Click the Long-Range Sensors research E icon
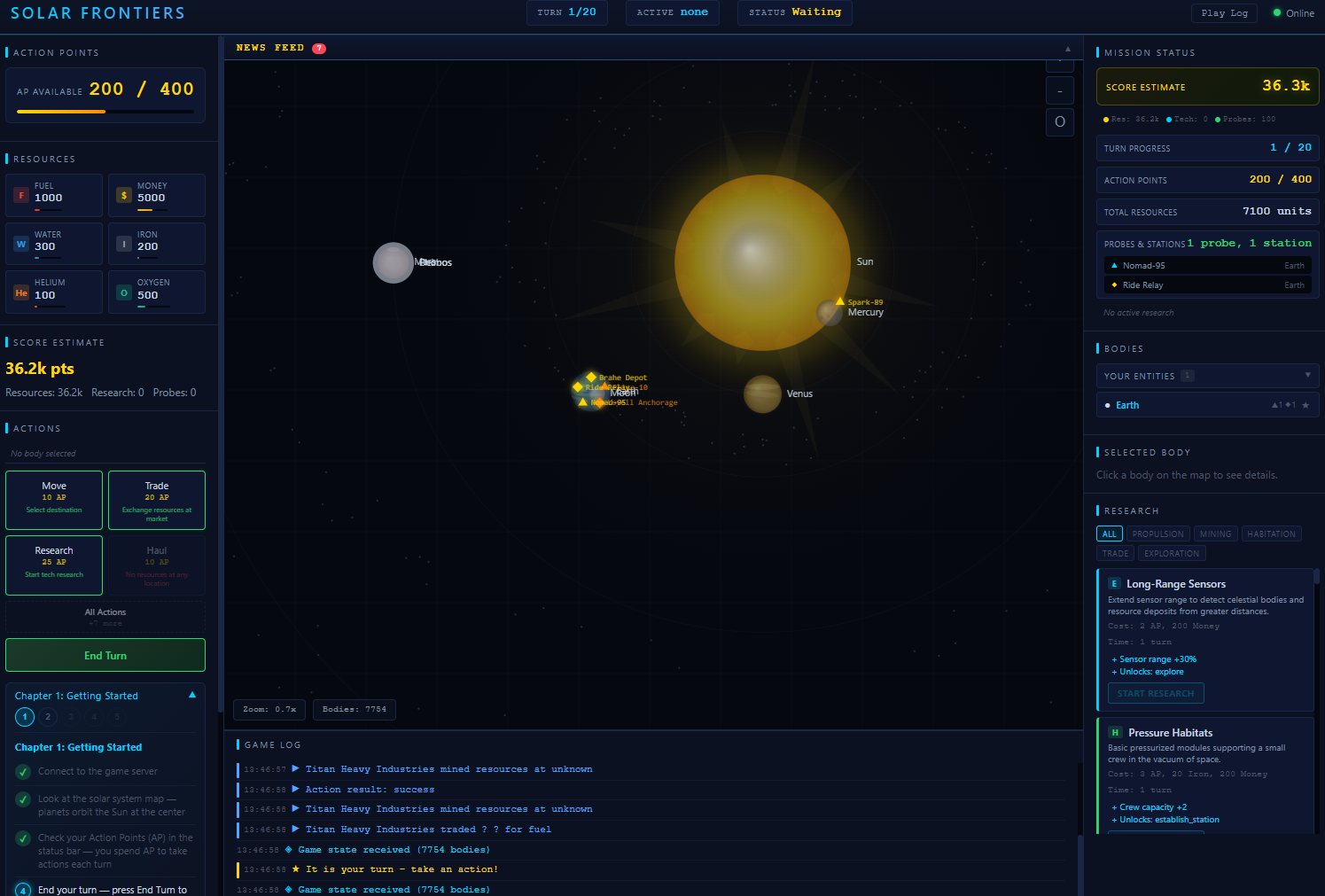This screenshot has height=896, width=1325. click(1114, 583)
